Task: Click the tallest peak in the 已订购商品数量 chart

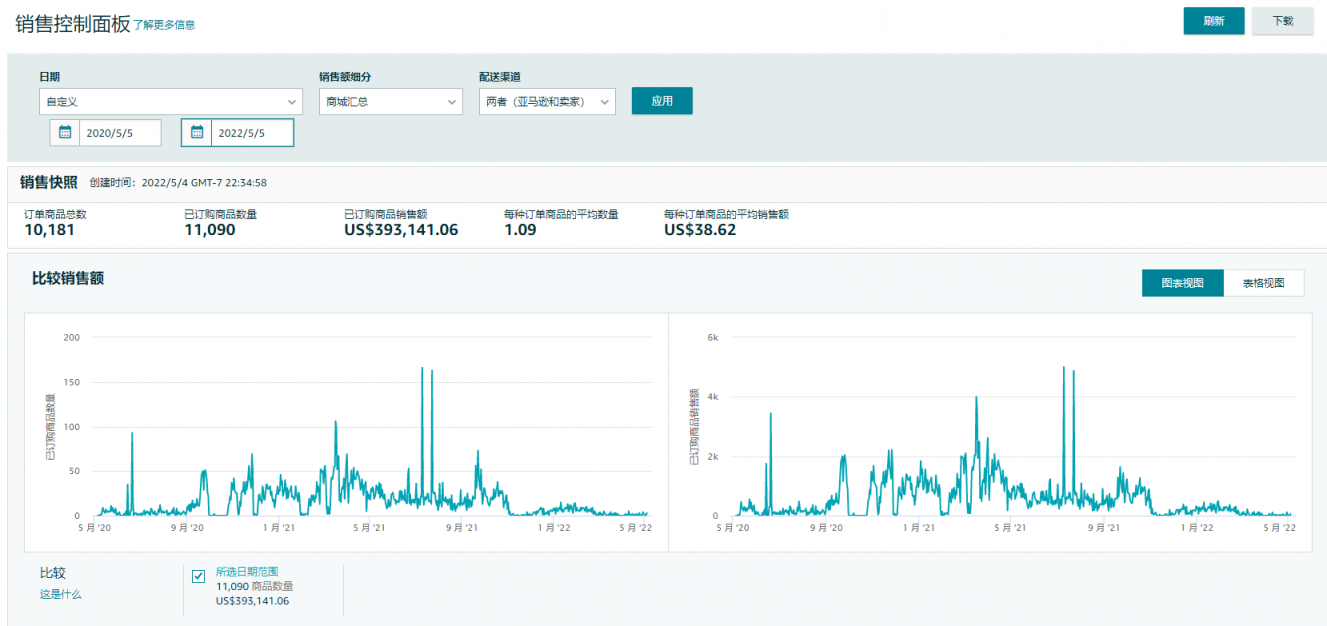Action: 422,369
